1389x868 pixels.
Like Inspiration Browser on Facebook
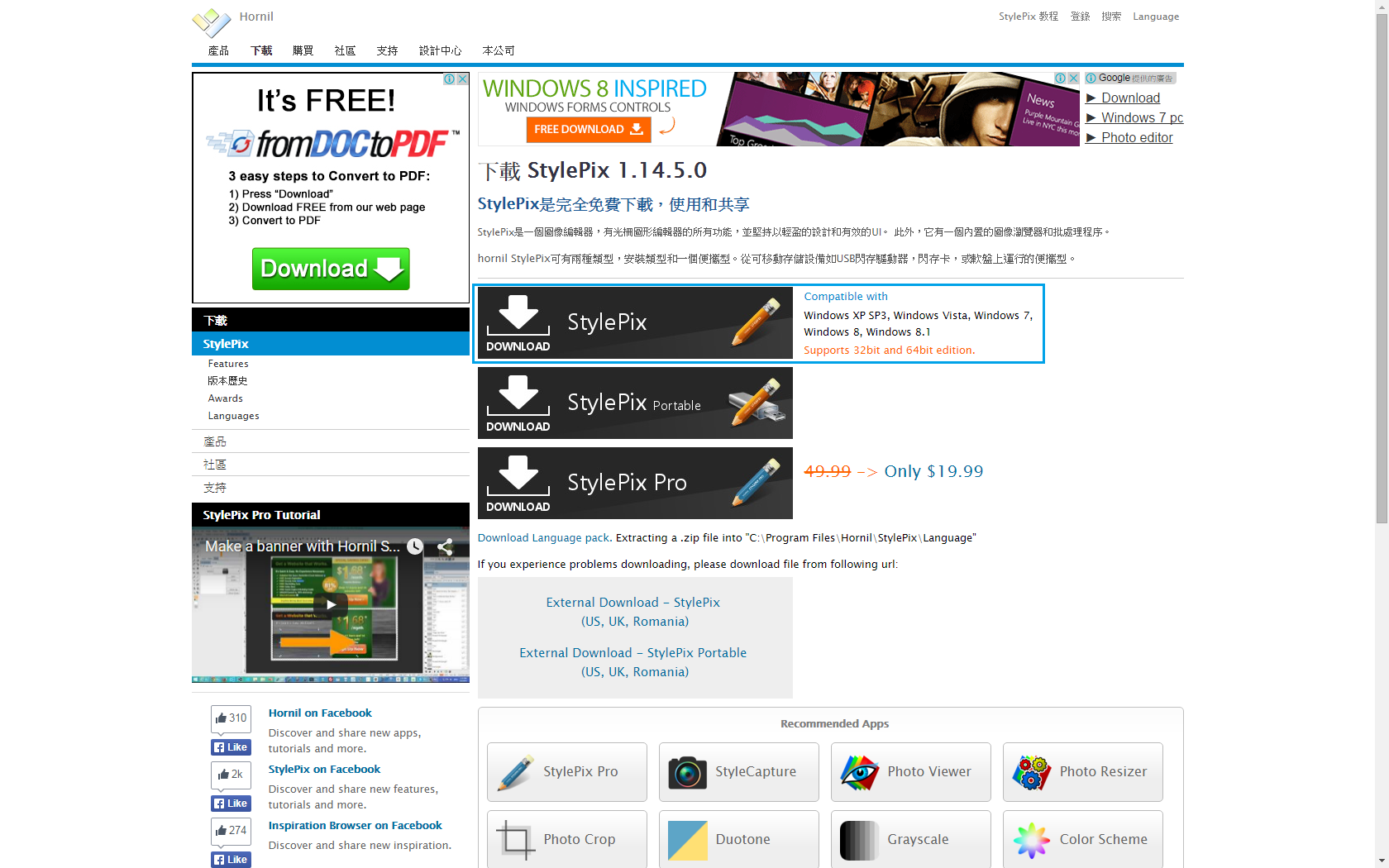point(231,860)
